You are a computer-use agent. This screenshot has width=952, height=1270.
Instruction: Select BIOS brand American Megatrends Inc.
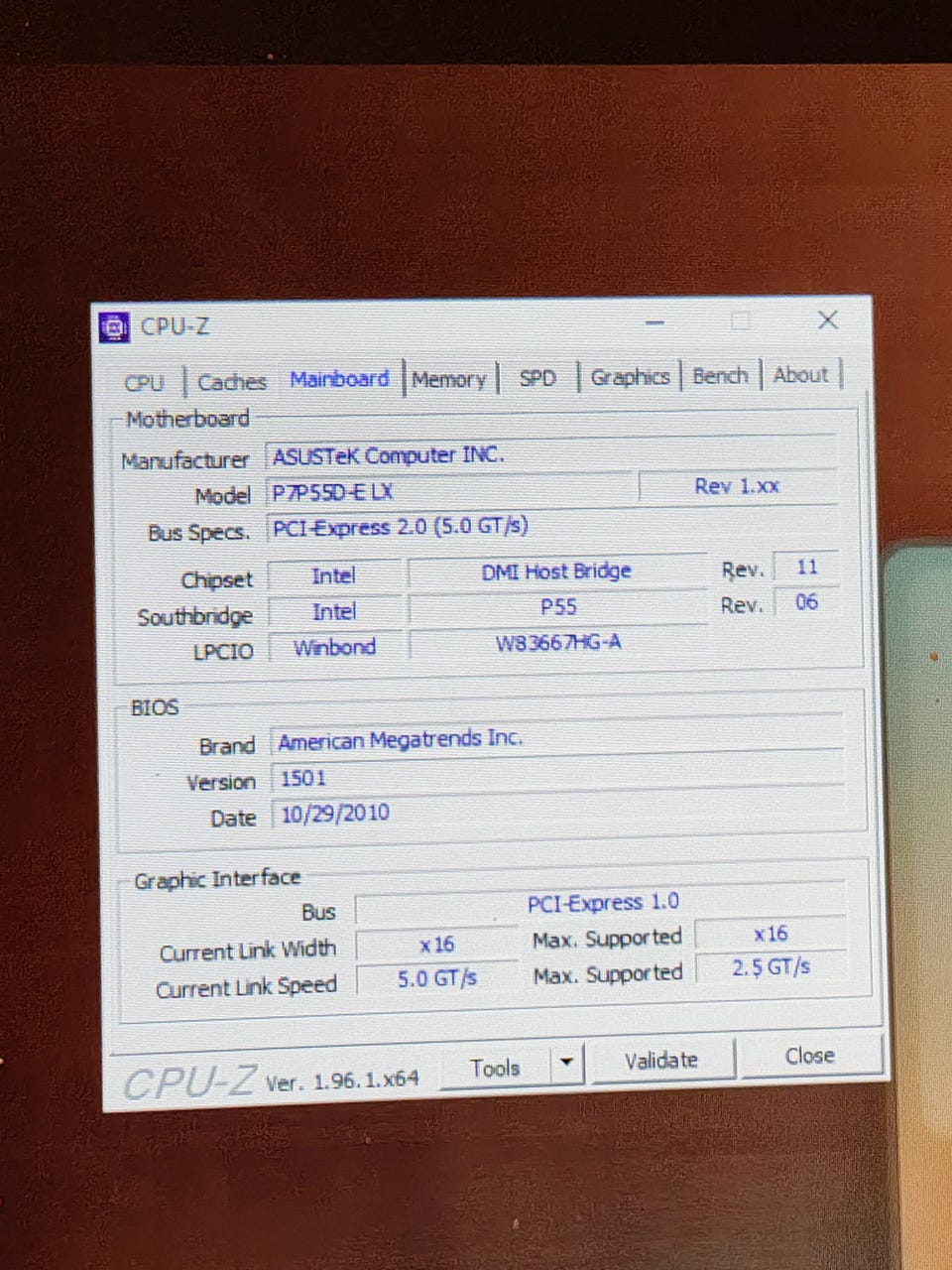(x=556, y=739)
